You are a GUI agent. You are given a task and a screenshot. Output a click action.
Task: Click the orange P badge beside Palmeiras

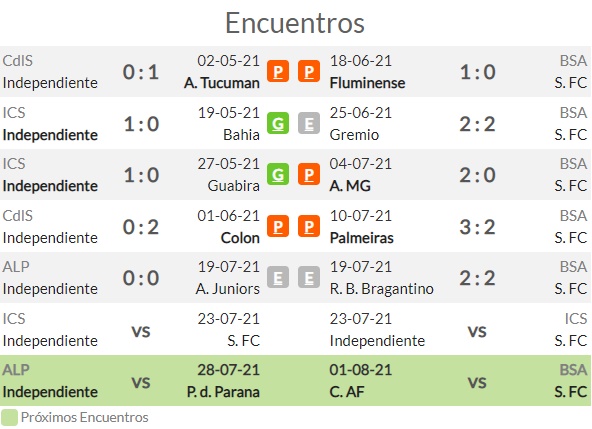[x=309, y=226]
